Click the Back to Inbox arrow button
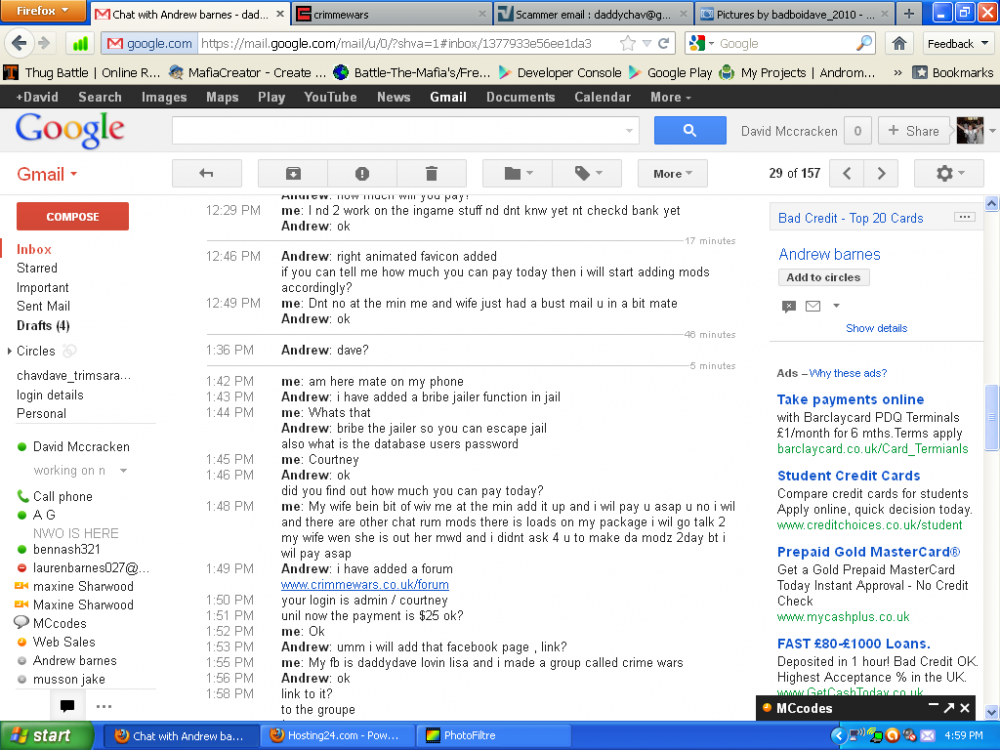The height and width of the screenshot is (750, 1000). pos(207,173)
